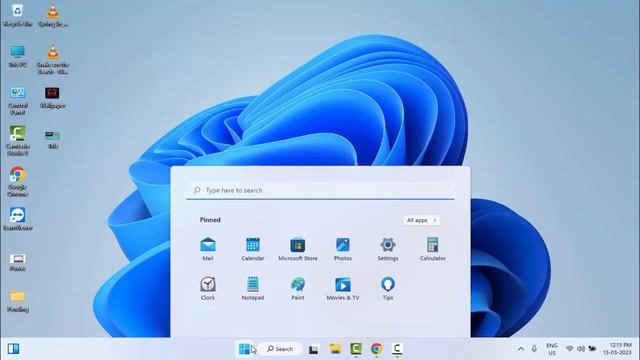Launch the Calendar pinned app
The height and width of the screenshot is (360, 640).
[253, 249]
